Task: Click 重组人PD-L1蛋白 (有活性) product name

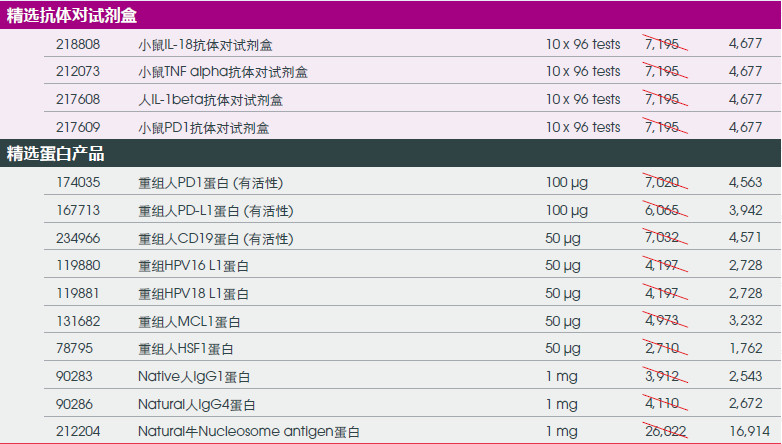Action: [x=215, y=211]
